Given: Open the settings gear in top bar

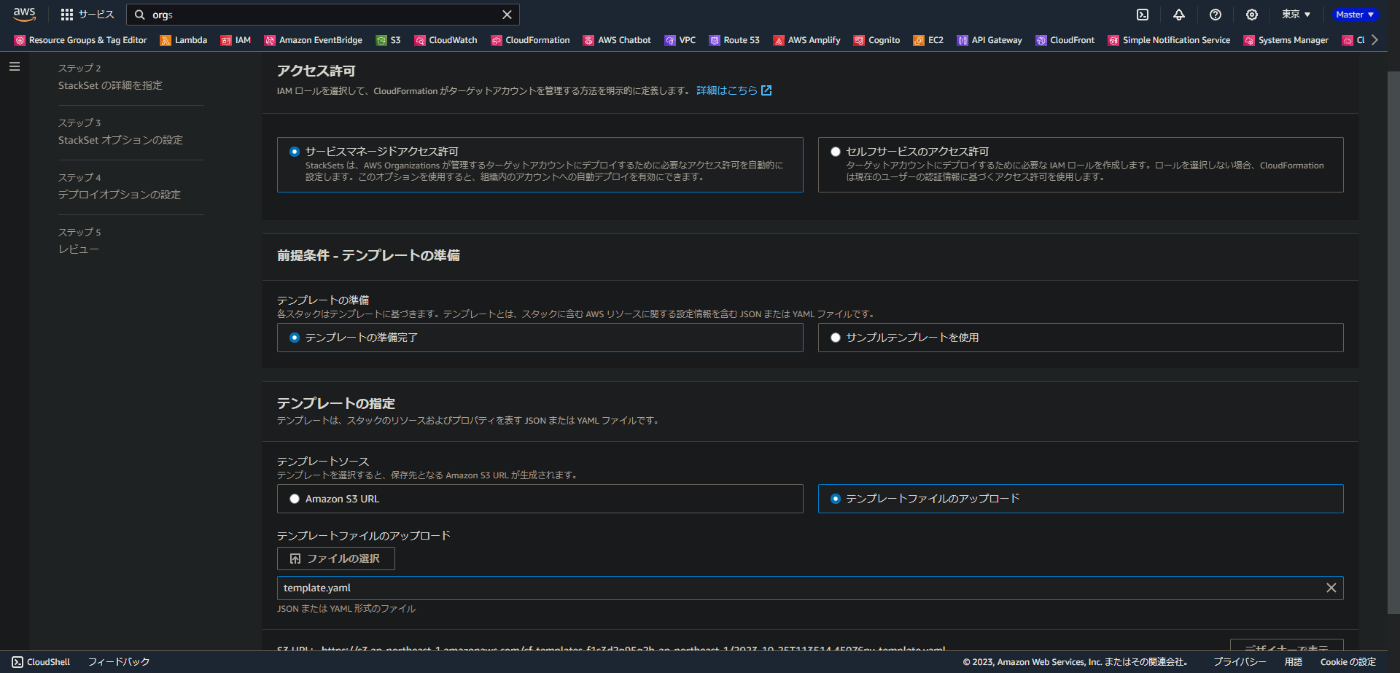Looking at the screenshot, I should [1252, 15].
